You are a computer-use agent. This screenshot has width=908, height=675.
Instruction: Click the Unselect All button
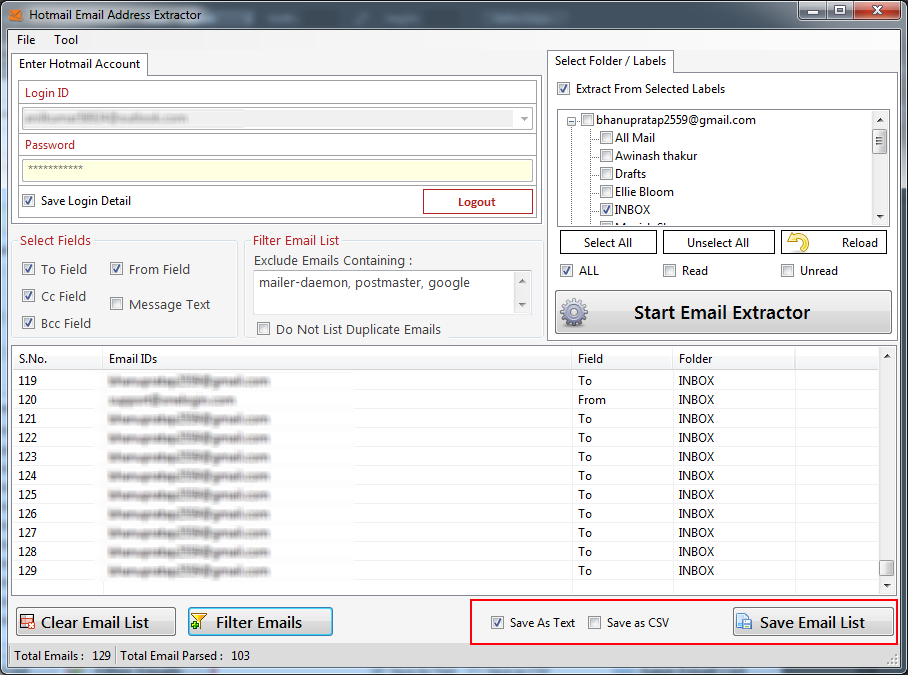click(718, 242)
